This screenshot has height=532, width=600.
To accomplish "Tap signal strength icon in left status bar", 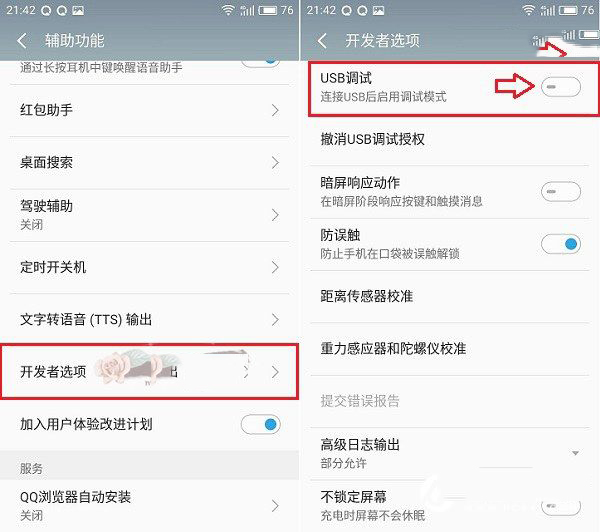I will tap(247, 10).
